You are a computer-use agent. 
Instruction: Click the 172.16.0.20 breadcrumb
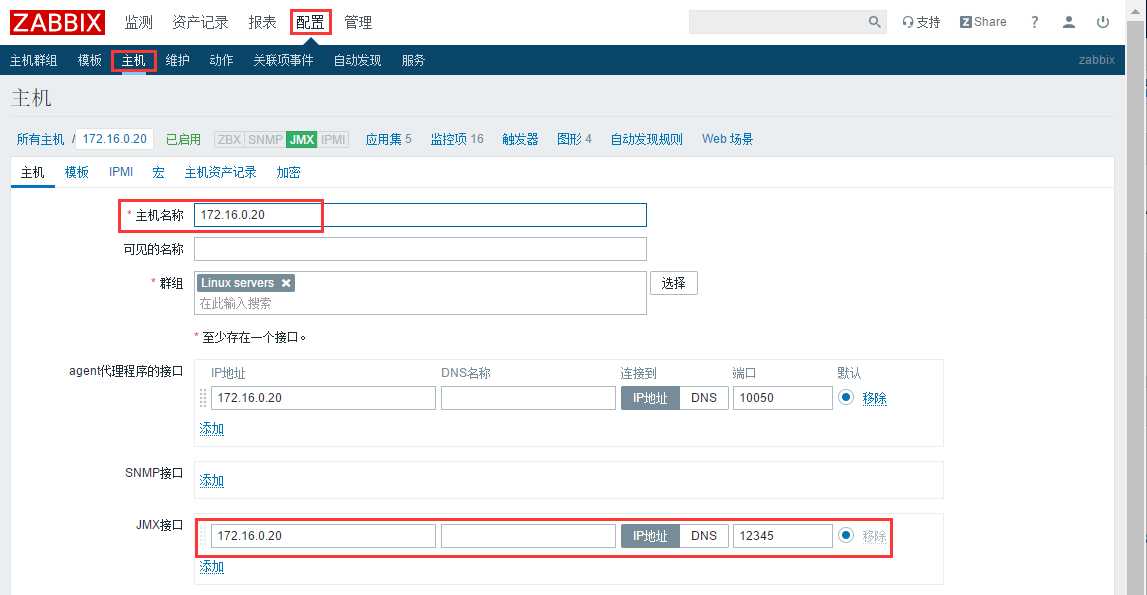(x=115, y=139)
